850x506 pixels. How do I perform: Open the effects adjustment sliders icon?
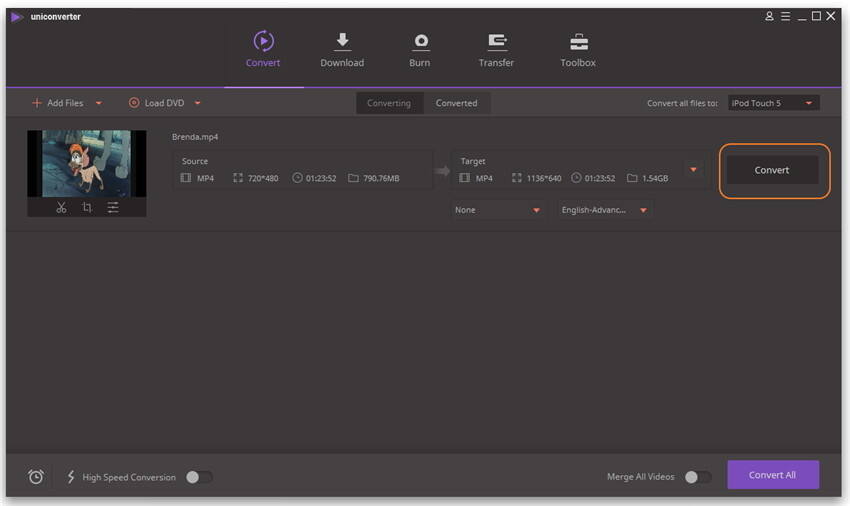click(113, 207)
